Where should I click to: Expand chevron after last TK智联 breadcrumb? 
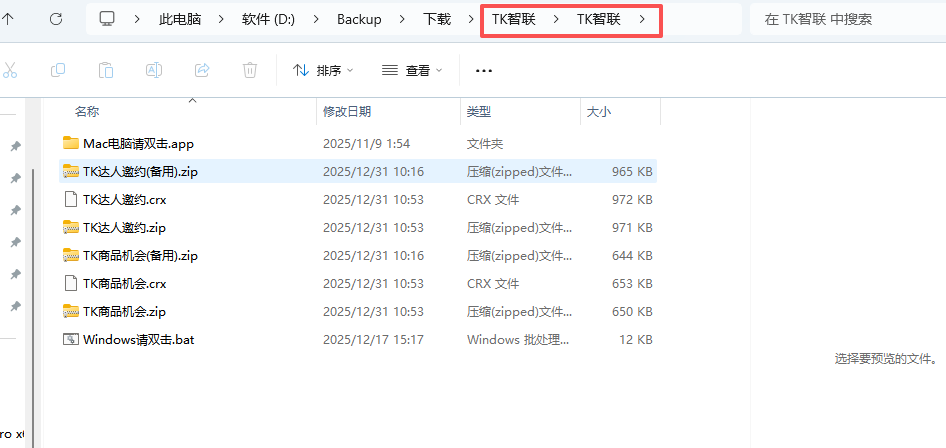[643, 19]
